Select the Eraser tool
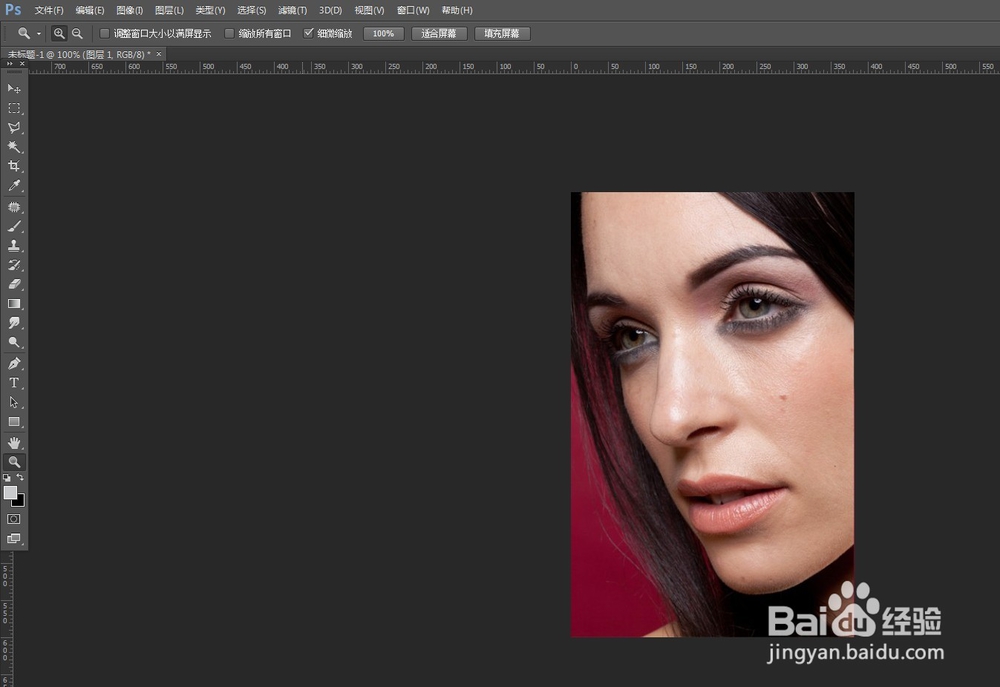Screen dimensions: 1000x687 click(13, 284)
